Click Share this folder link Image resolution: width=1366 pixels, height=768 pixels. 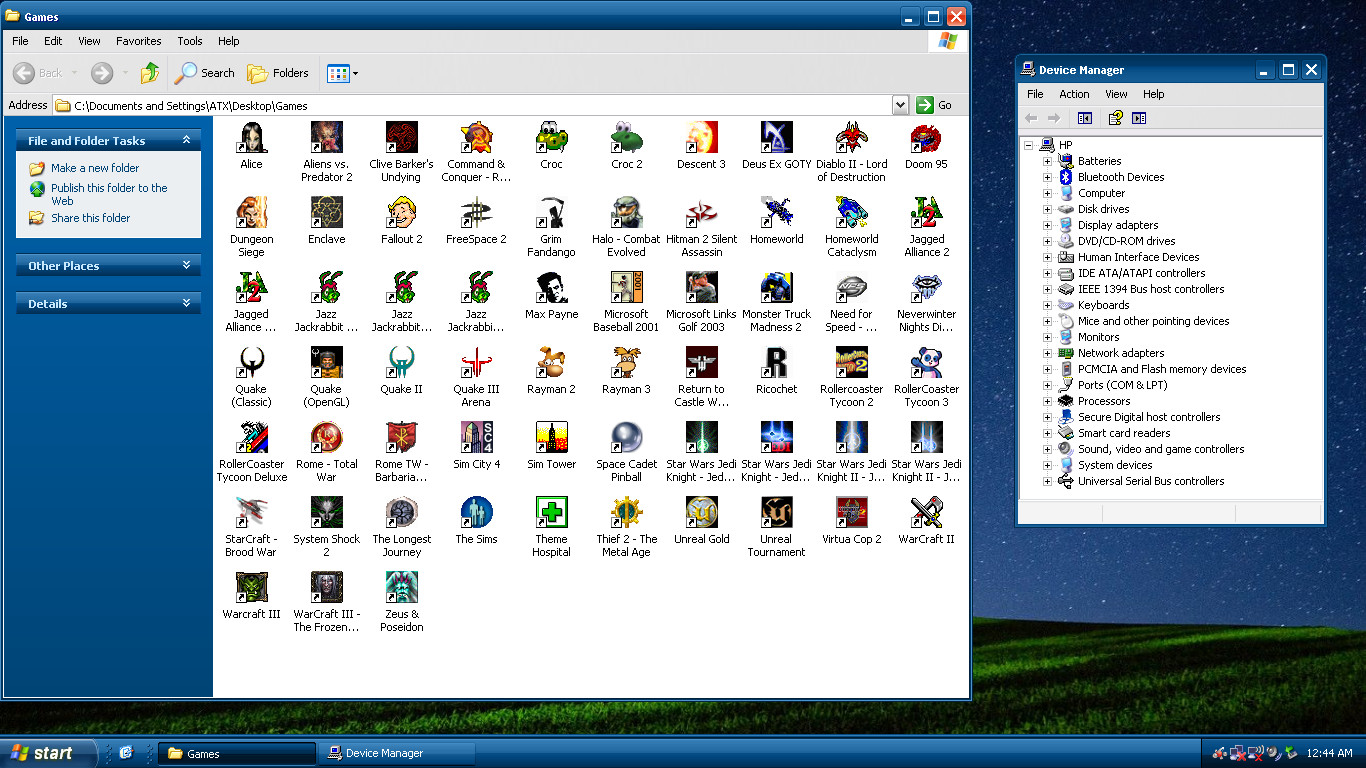pyautogui.click(x=90, y=218)
